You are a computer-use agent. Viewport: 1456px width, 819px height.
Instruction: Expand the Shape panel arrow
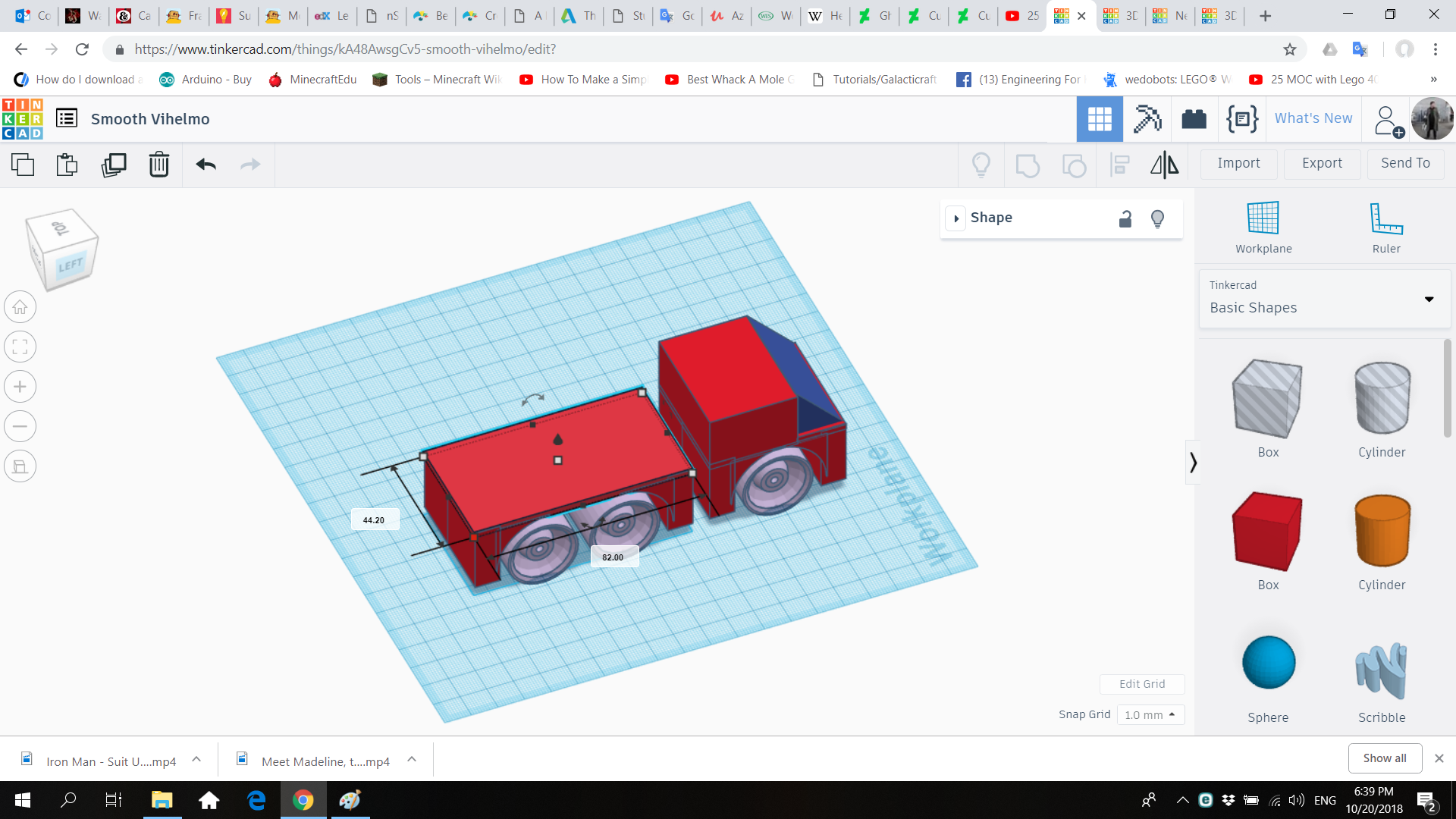pyautogui.click(x=956, y=218)
